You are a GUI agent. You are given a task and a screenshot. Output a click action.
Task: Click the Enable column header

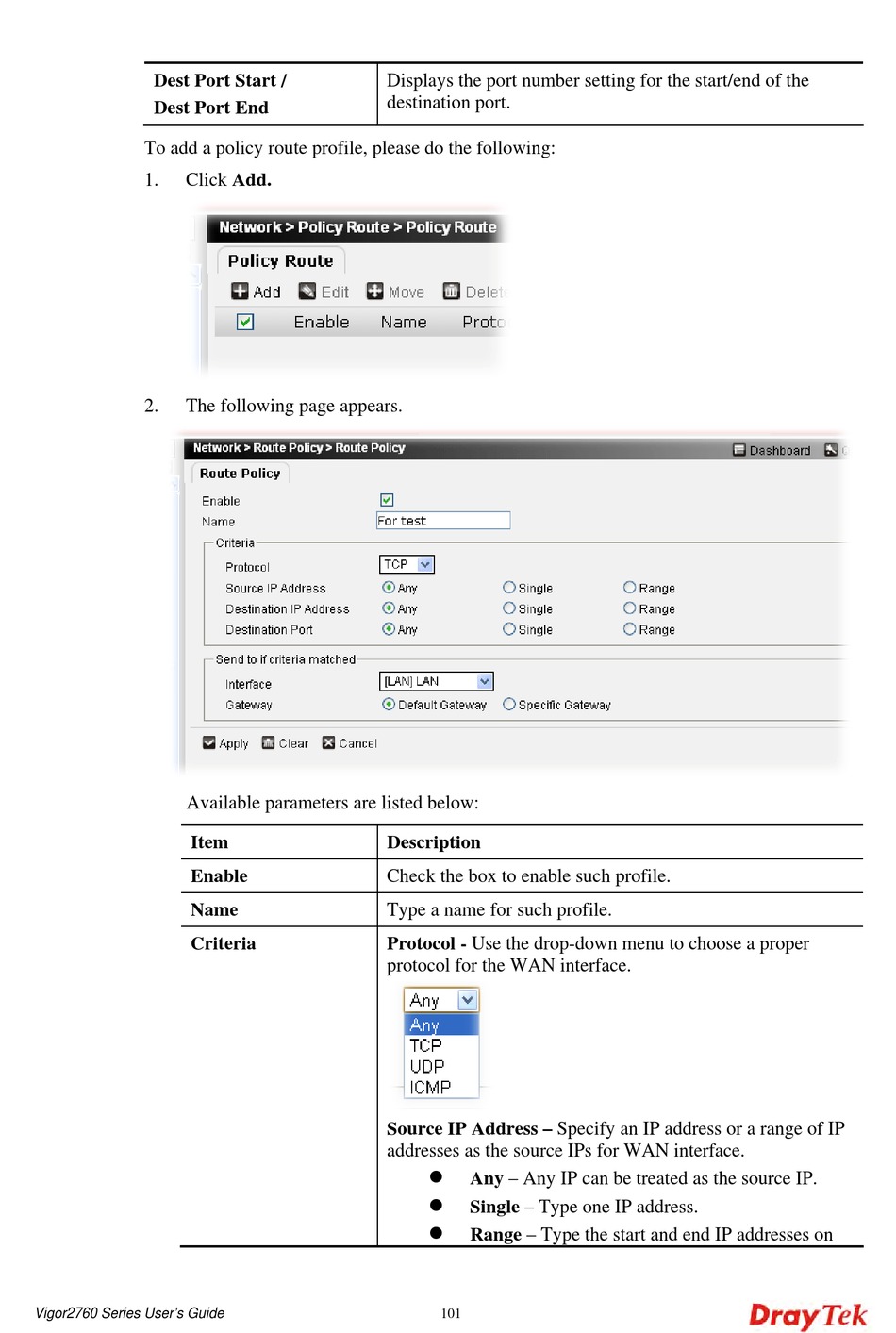(322, 322)
